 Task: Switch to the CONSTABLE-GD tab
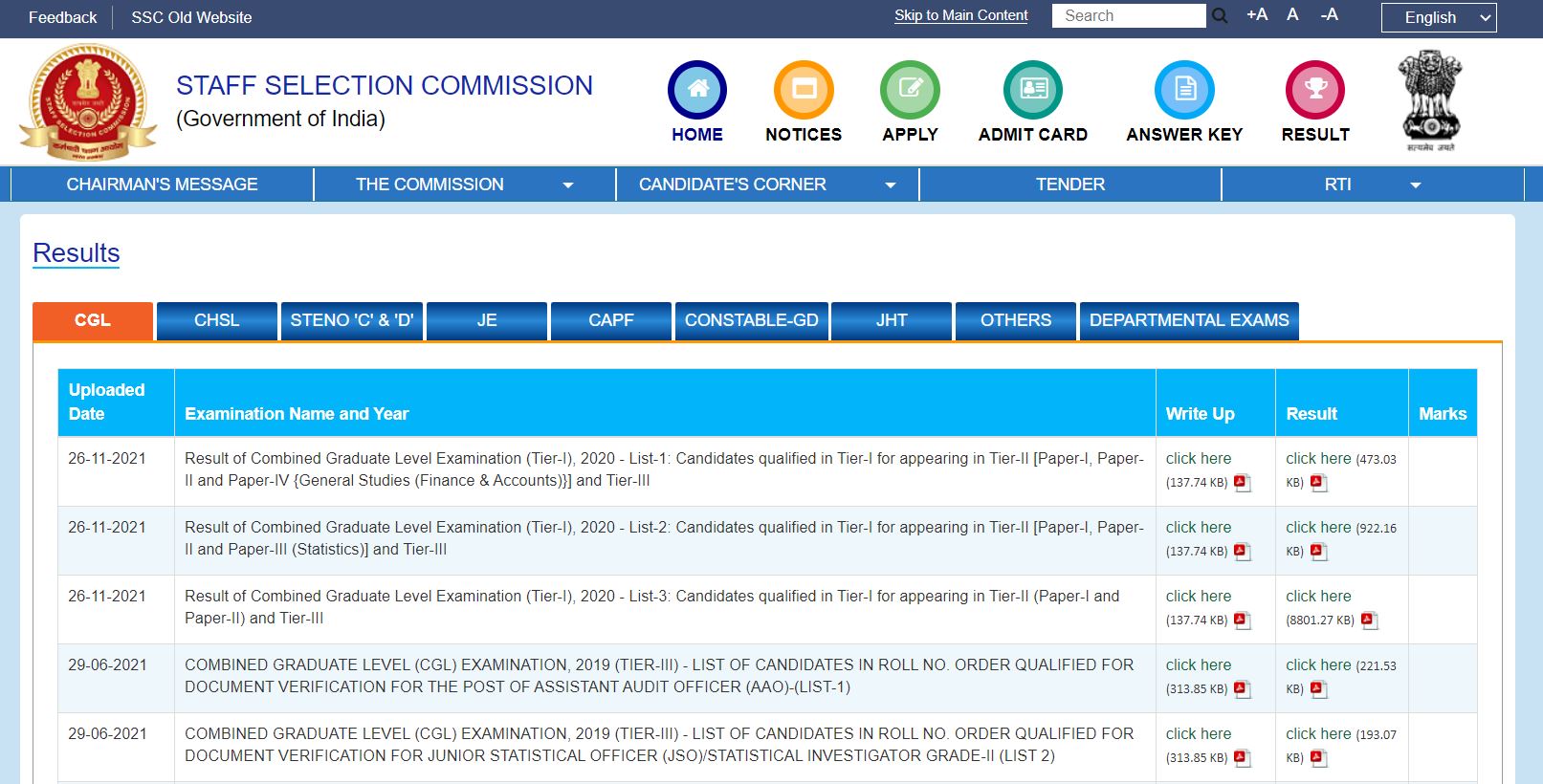pos(752,320)
